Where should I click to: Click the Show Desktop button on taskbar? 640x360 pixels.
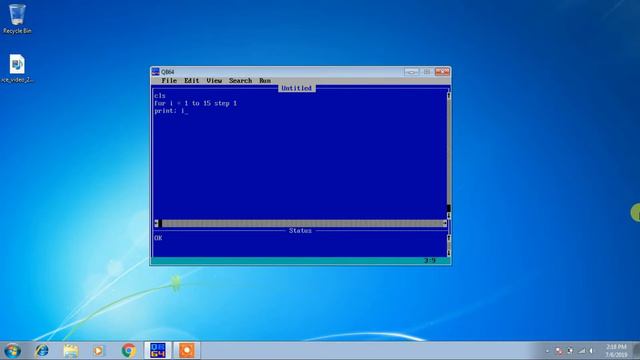636,351
